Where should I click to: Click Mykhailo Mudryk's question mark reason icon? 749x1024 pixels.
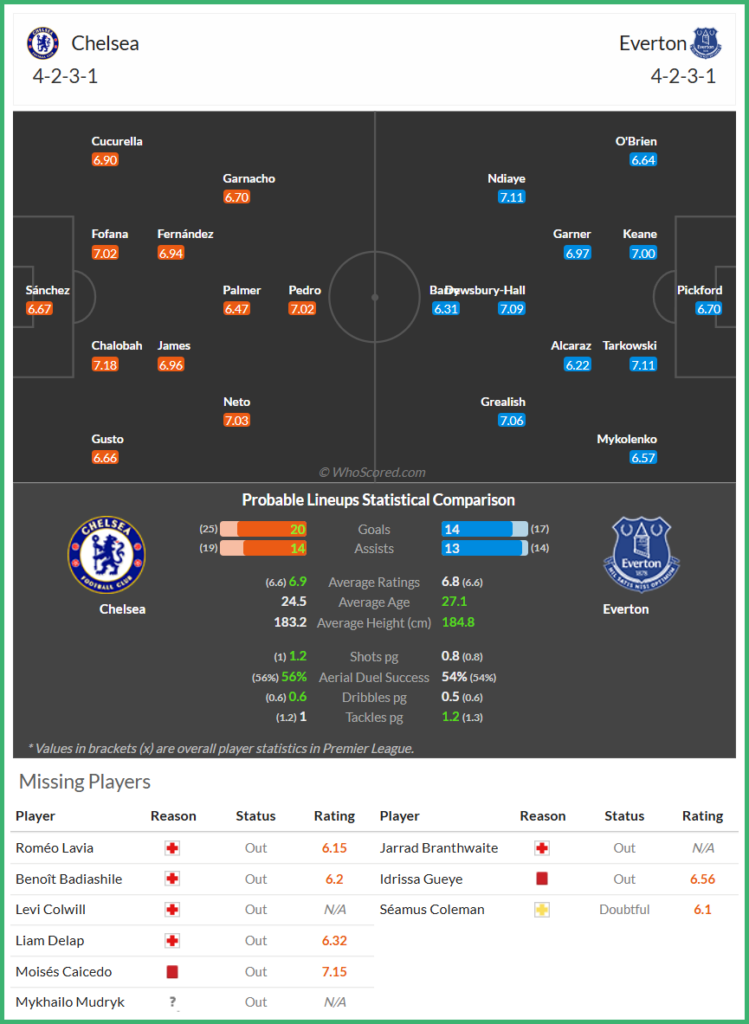coord(173,1002)
